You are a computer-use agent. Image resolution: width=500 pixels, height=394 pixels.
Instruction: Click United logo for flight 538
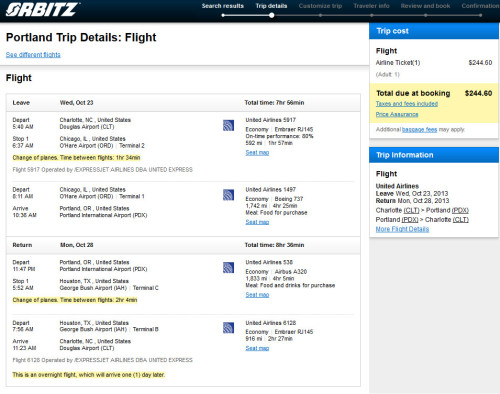click(x=228, y=267)
